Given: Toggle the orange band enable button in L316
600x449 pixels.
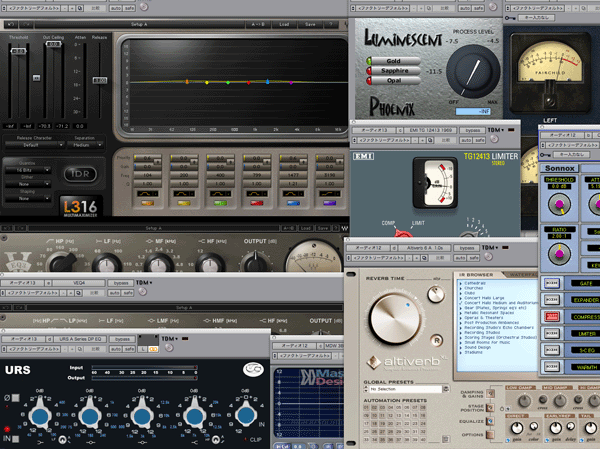Looking at the screenshot, I should [148, 203].
